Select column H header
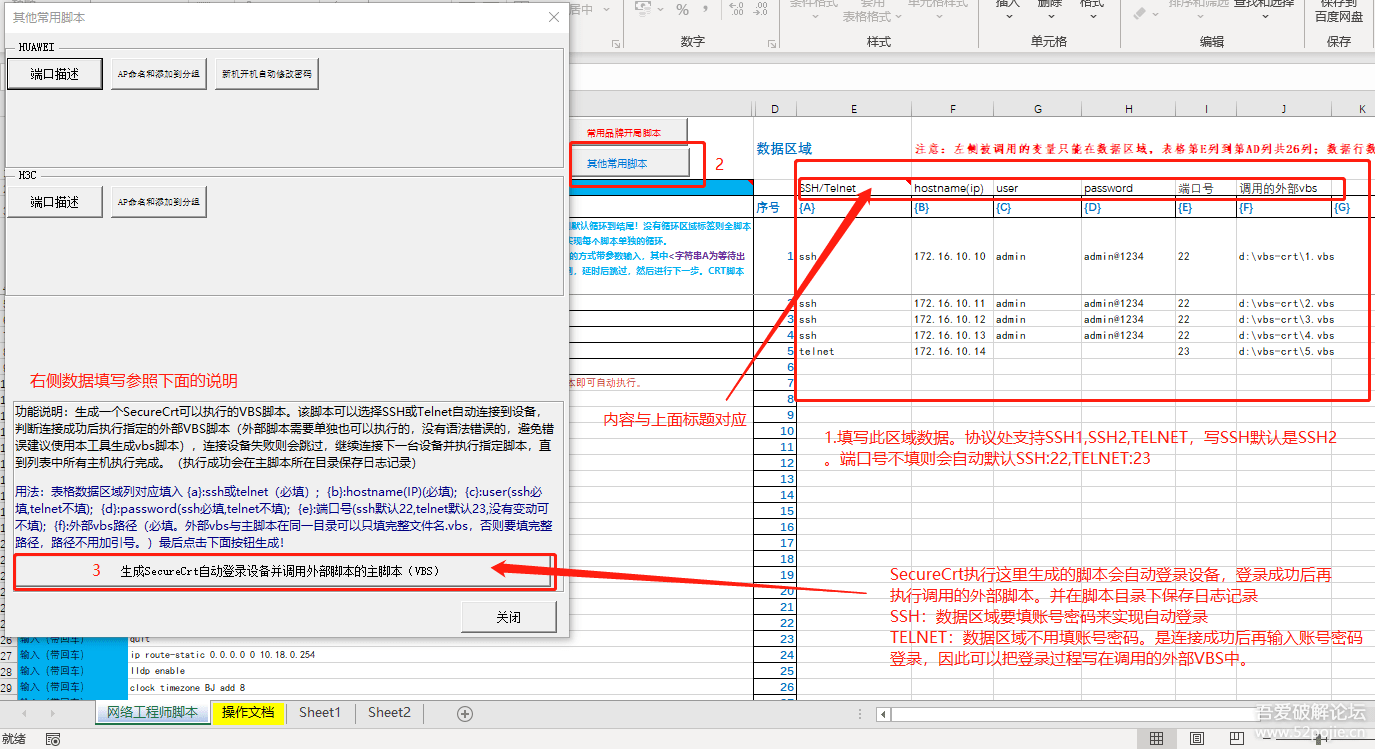The width and height of the screenshot is (1375, 749). coord(1128,108)
